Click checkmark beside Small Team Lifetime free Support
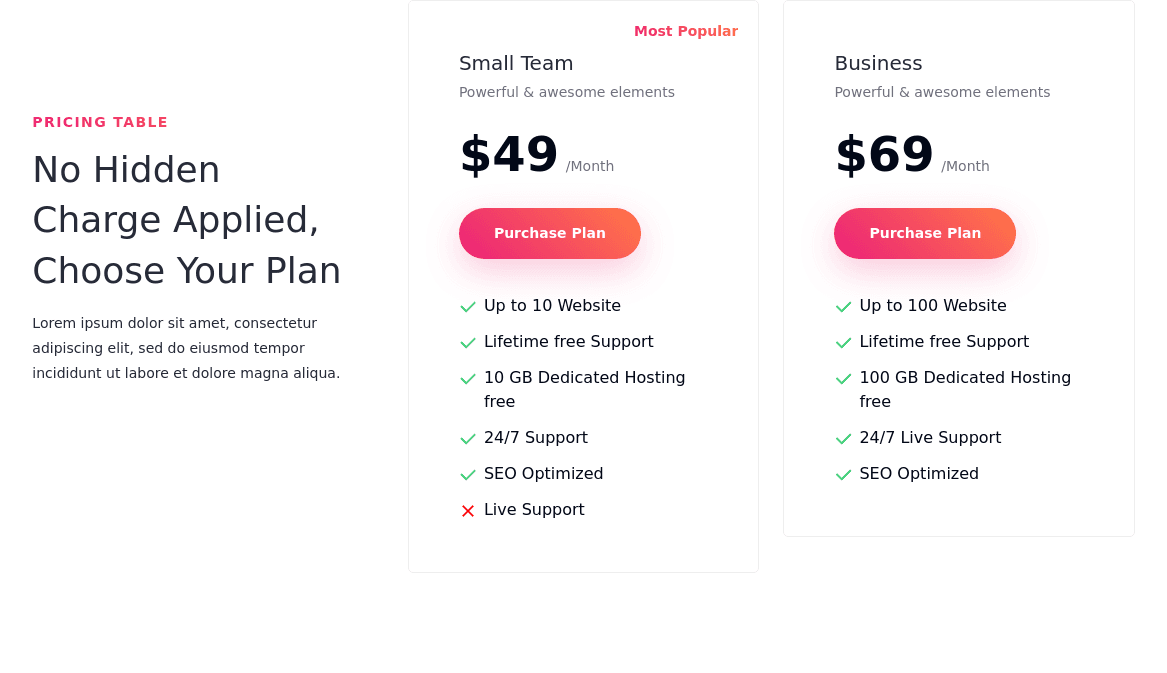1167x673 pixels. coord(467,342)
